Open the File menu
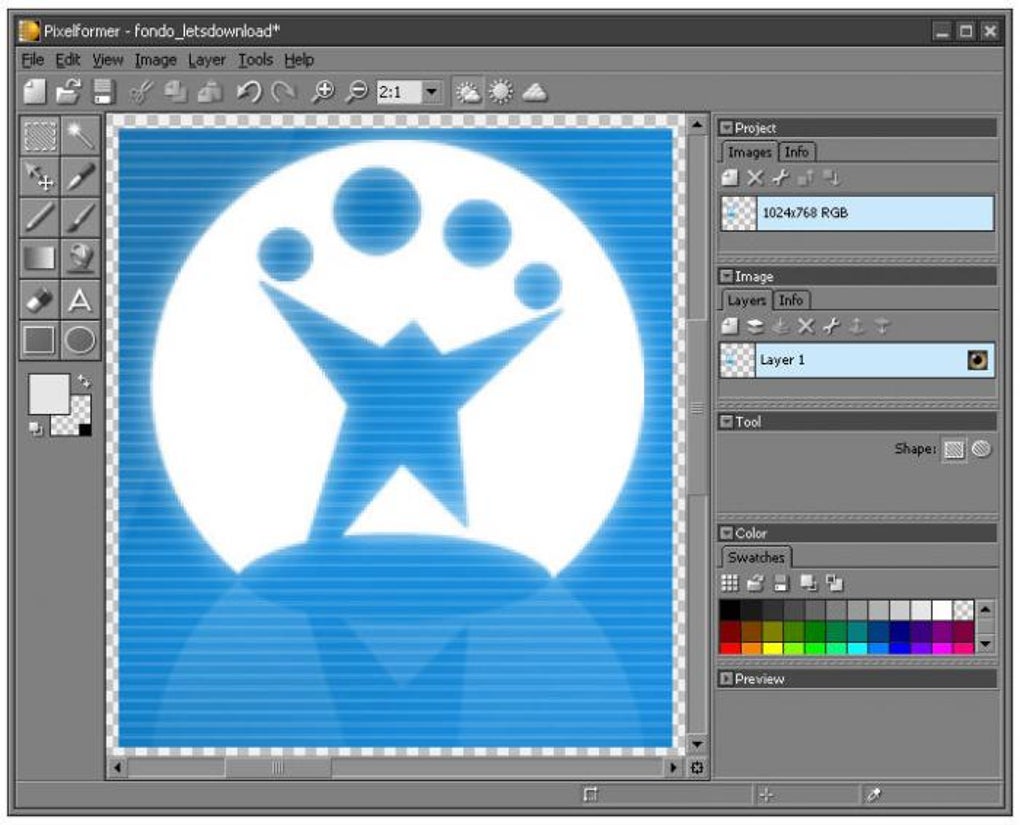1020x825 pixels. (33, 60)
